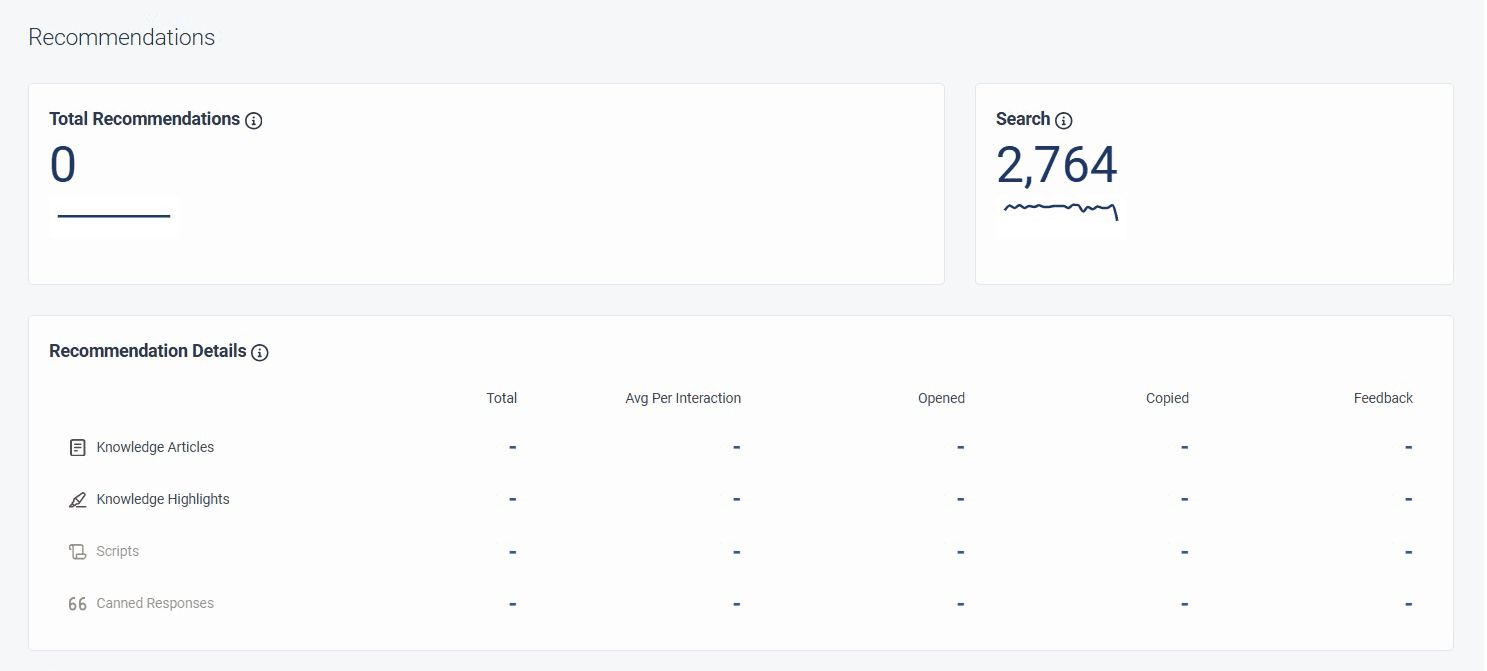Open the Total Recommendations info tooltip
1487x671 pixels.
pos(254,120)
